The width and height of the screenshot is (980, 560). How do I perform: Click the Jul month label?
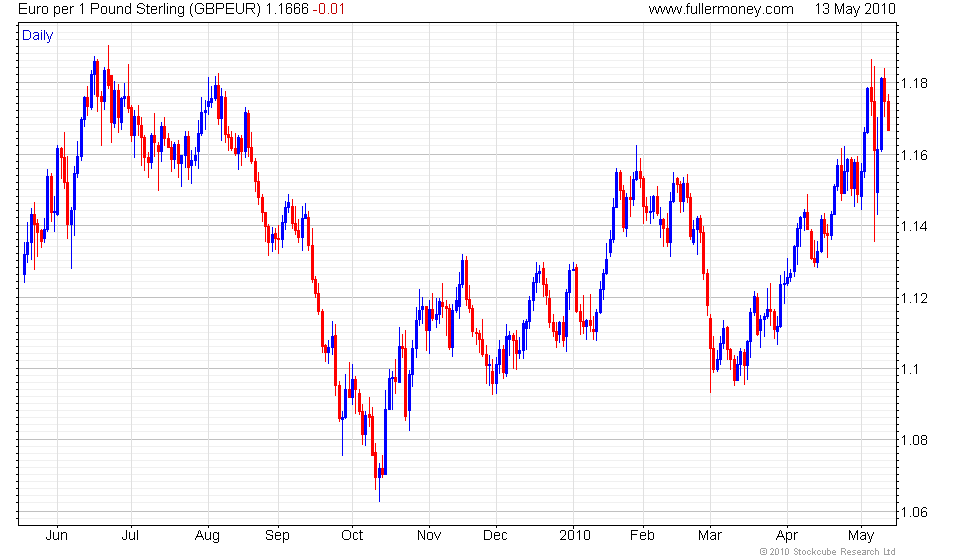pos(130,536)
